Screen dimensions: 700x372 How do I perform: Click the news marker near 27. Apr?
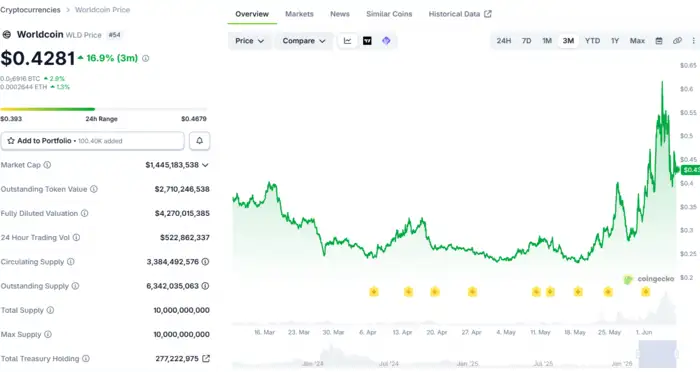[472, 292]
